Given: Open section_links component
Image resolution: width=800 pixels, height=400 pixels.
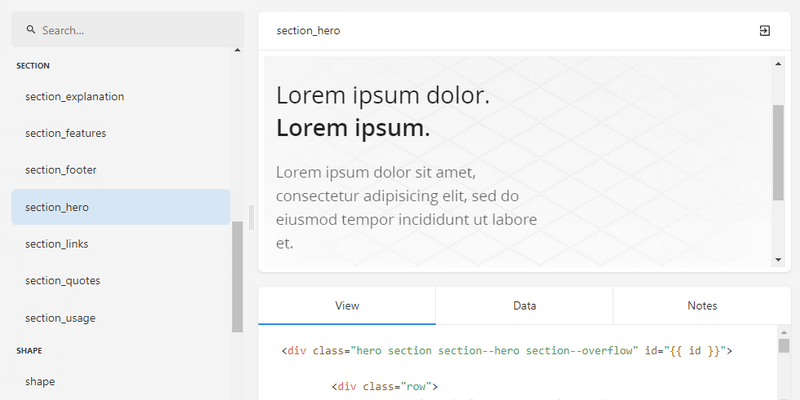Looking at the screenshot, I should click(57, 244).
